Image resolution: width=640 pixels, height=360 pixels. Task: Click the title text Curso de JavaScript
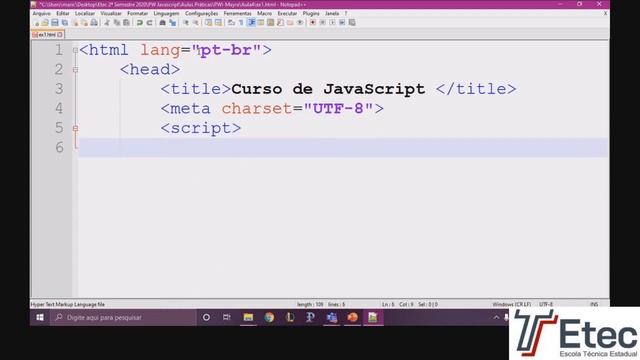point(328,89)
